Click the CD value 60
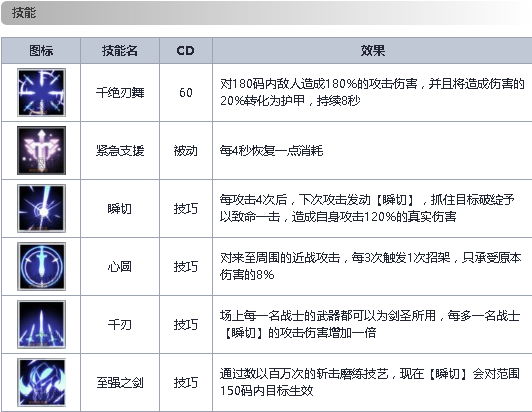This screenshot has width=532, height=412. tap(186, 93)
